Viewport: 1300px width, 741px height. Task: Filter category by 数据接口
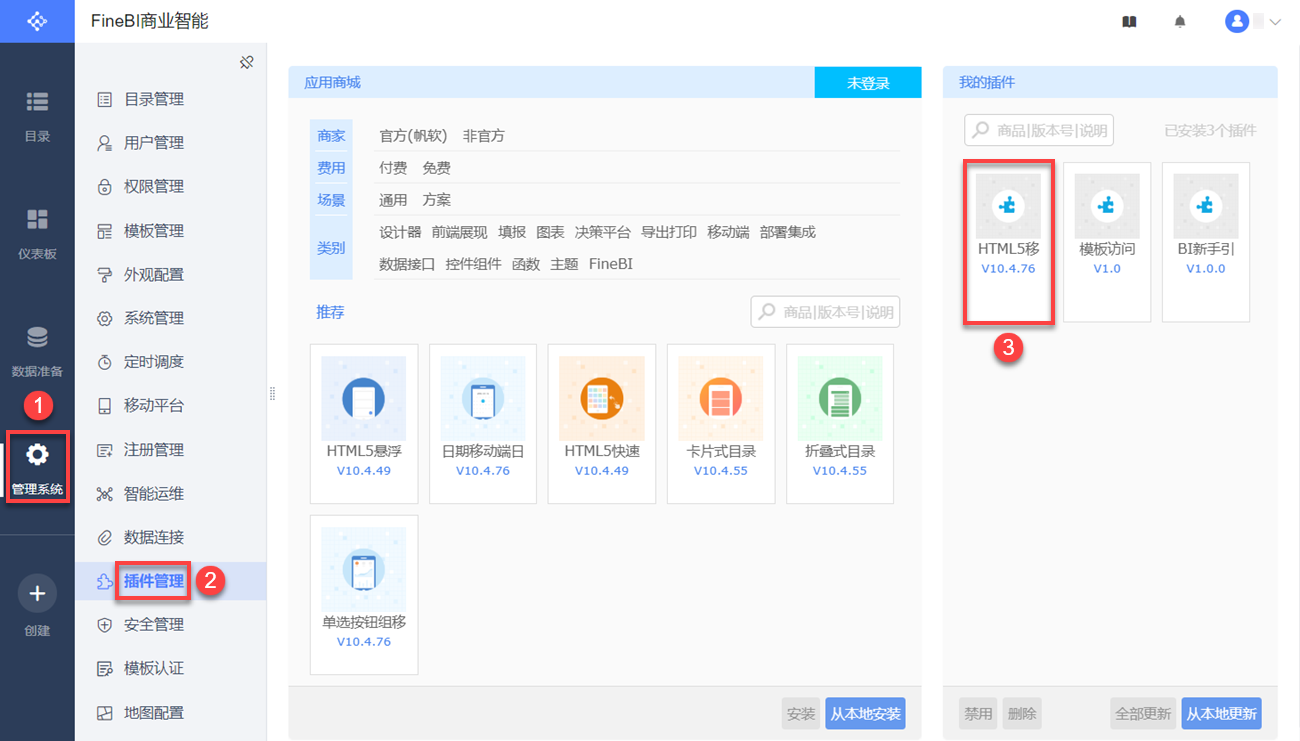407,264
